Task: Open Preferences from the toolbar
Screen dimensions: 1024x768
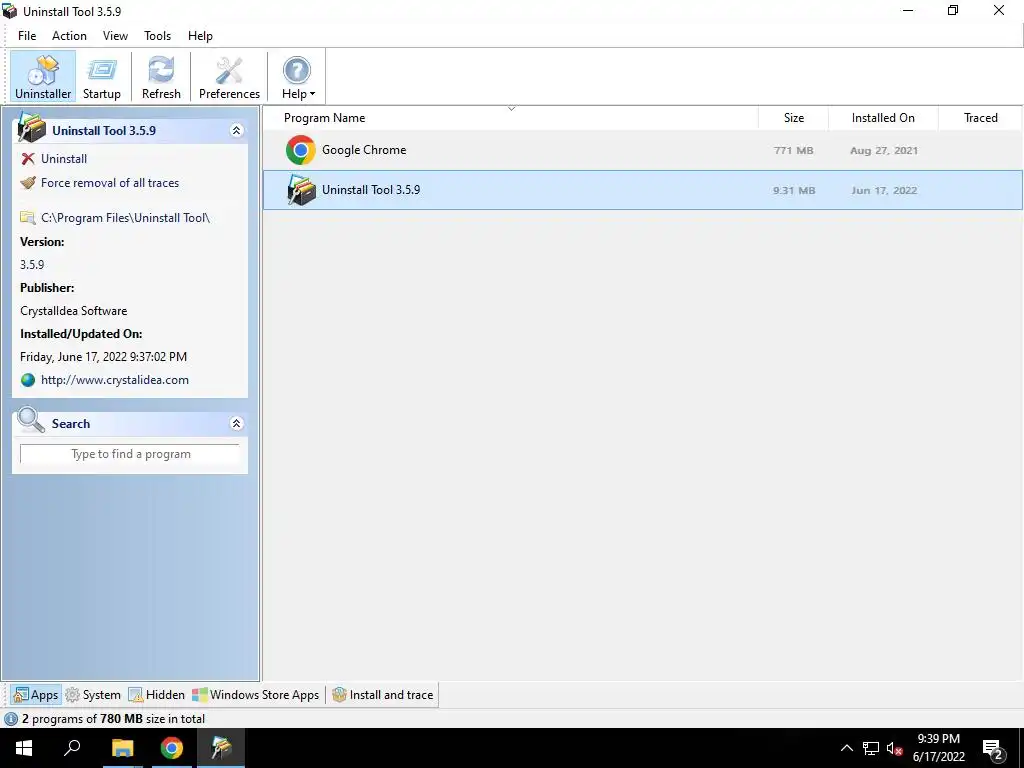Action: point(229,76)
